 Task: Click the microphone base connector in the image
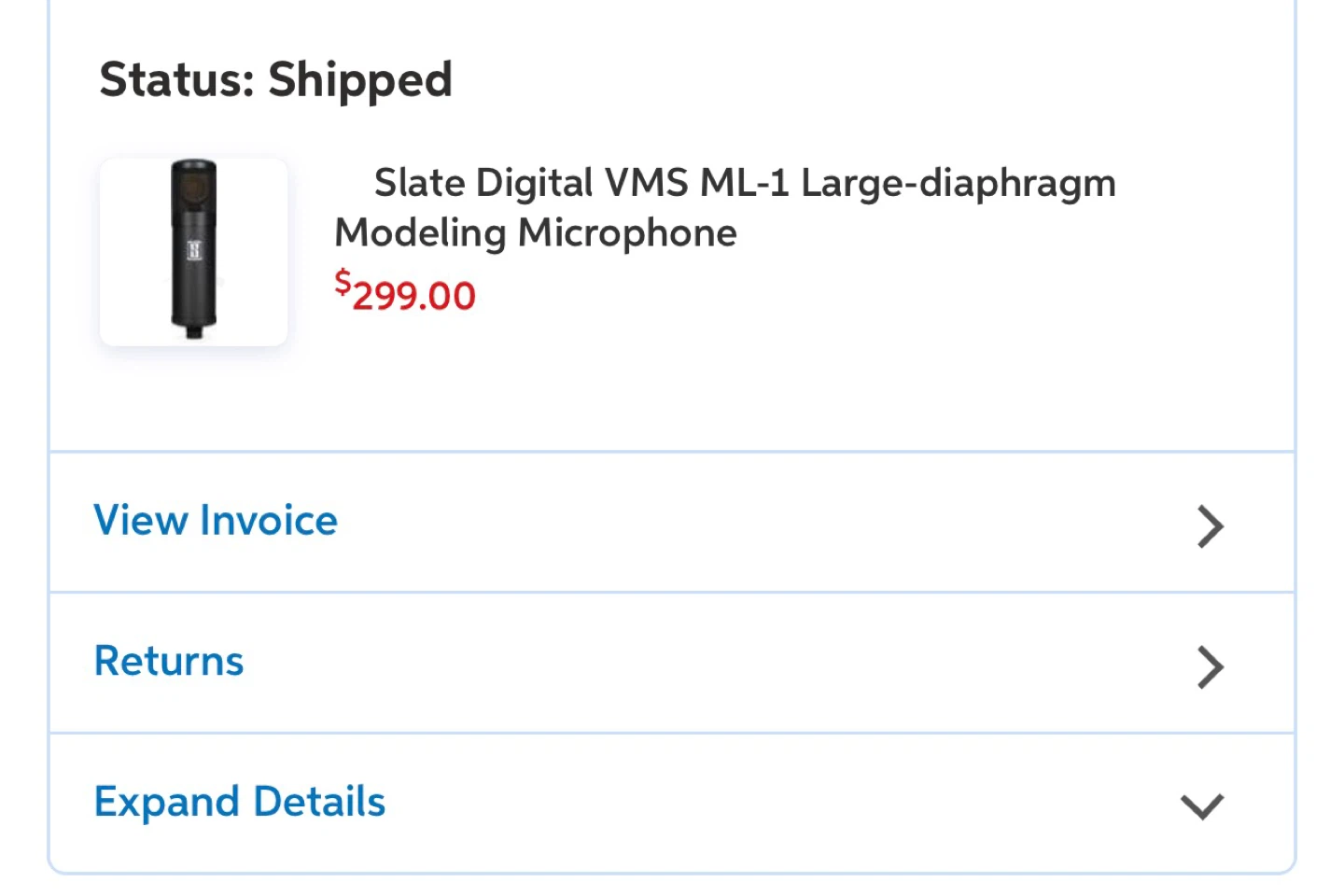pos(194,330)
